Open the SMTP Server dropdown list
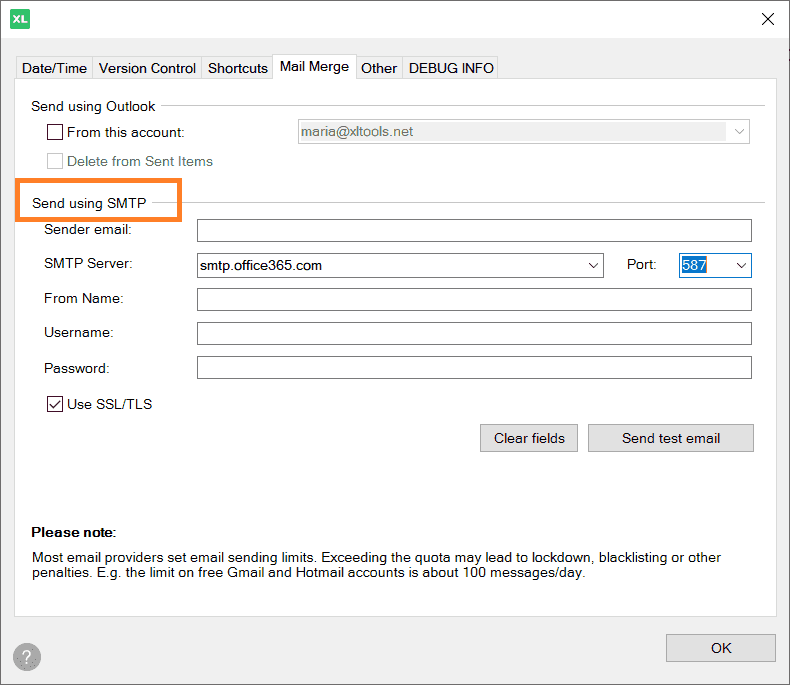 pyautogui.click(x=593, y=265)
